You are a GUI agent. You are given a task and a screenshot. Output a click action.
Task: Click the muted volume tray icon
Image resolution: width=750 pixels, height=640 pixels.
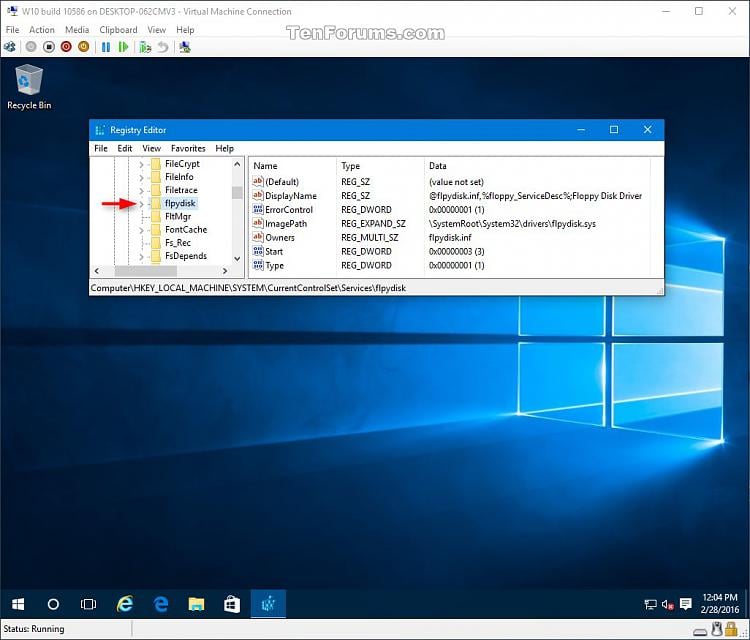click(668, 605)
